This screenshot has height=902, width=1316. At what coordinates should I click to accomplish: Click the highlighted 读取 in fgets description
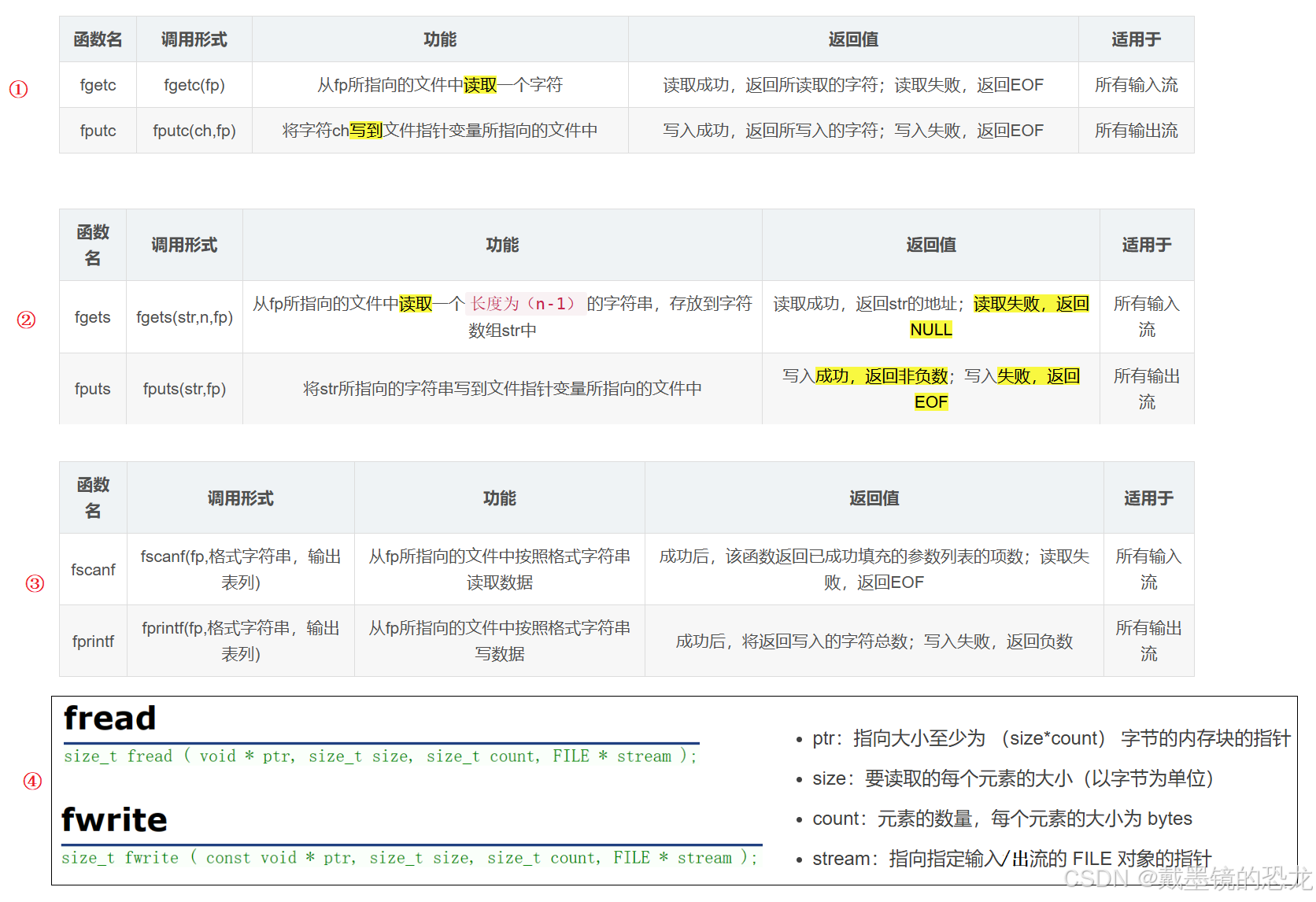(416, 304)
